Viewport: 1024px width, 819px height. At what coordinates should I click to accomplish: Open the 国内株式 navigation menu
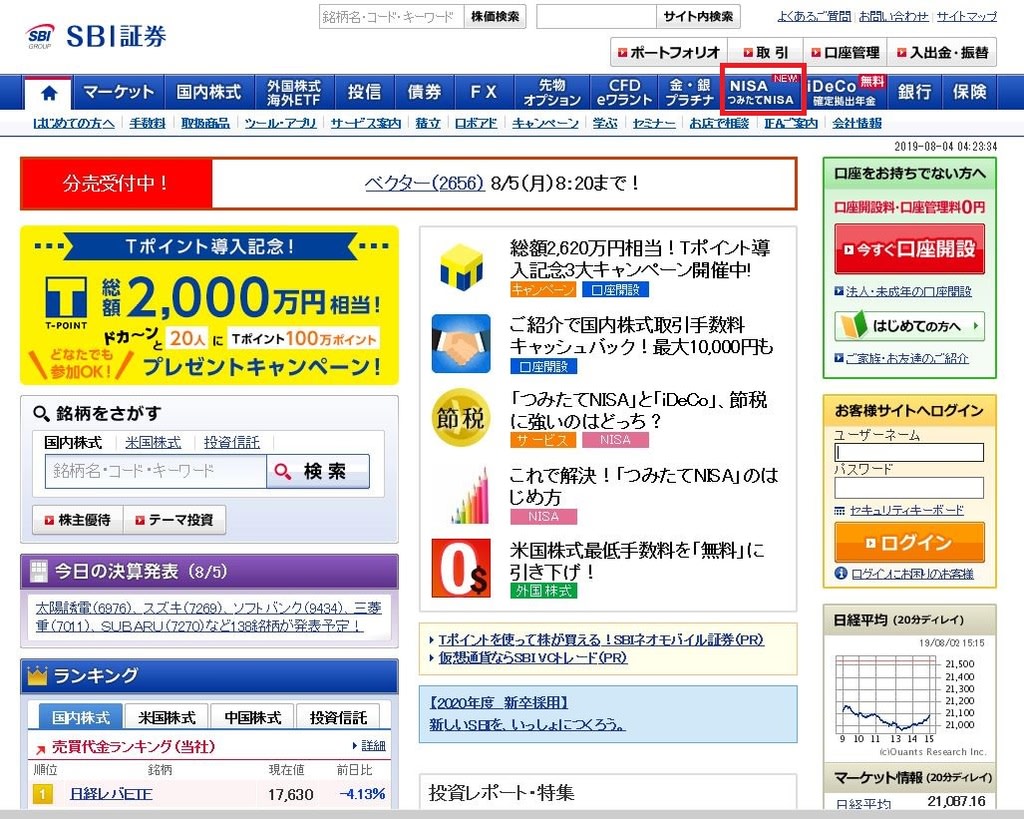pos(208,93)
